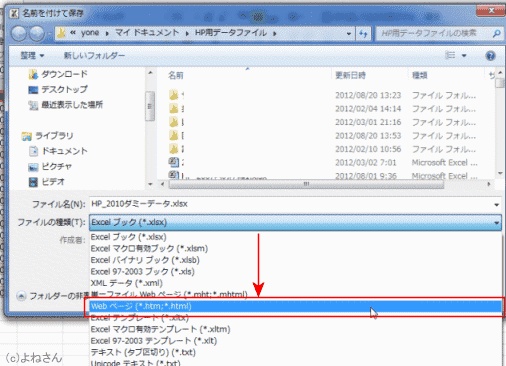506x366 pixels.
Task: Click 新しいフォルダー button
Action: tap(94, 55)
